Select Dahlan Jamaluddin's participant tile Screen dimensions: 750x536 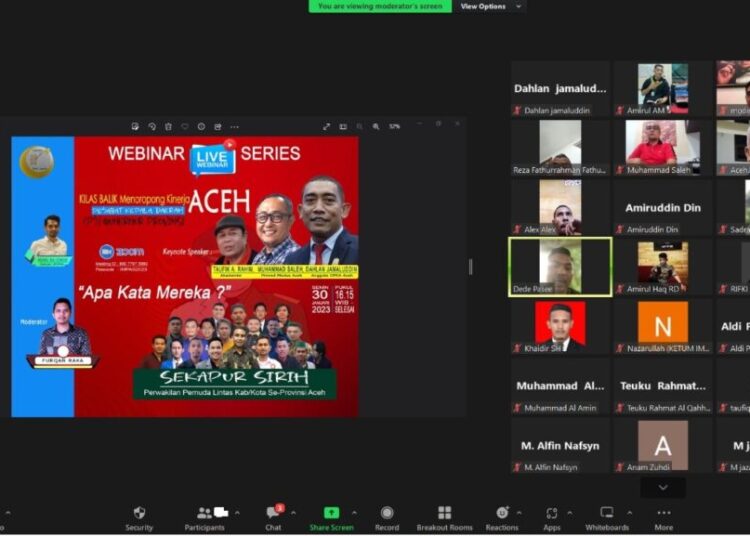pos(560,88)
